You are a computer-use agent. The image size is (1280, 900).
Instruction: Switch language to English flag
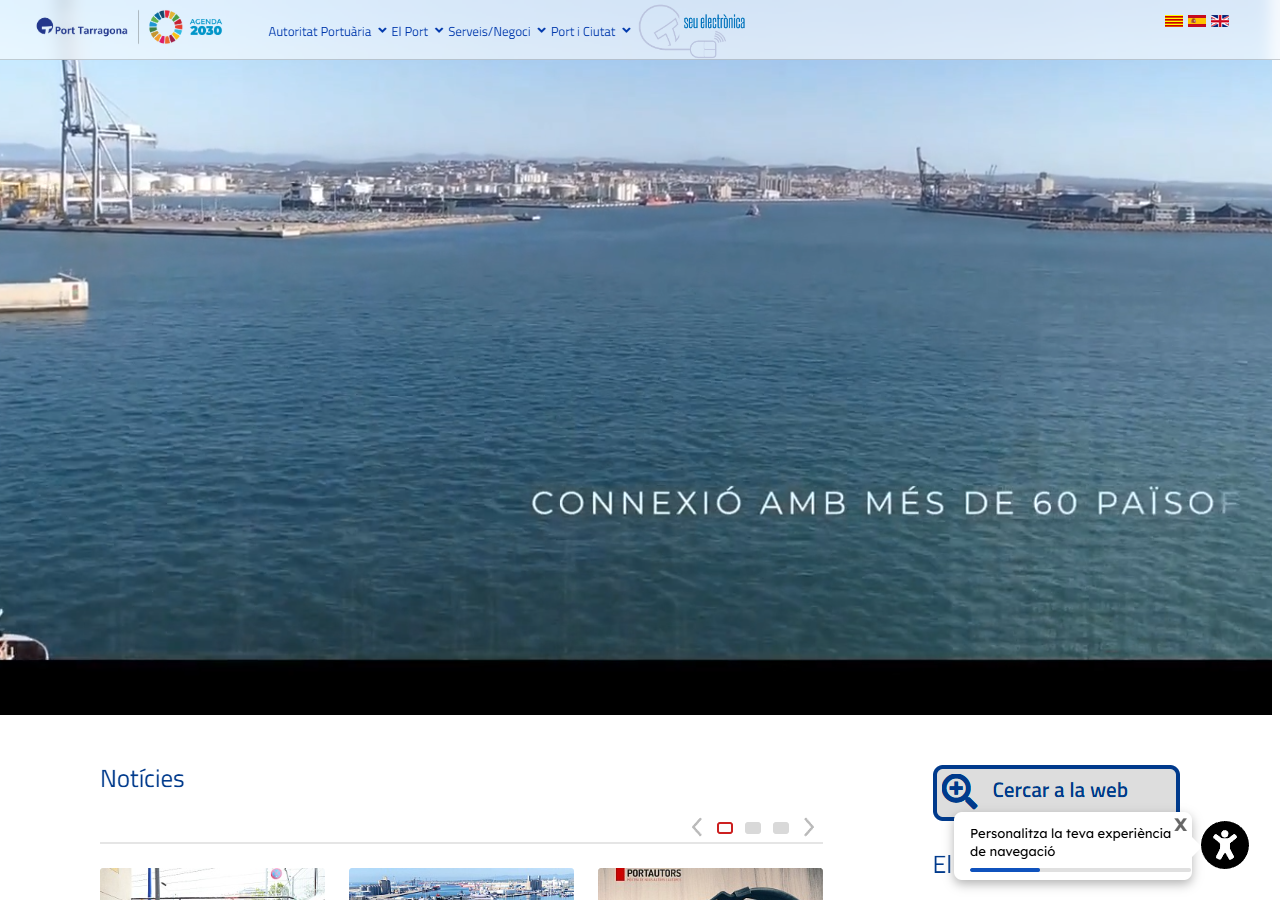point(1220,21)
